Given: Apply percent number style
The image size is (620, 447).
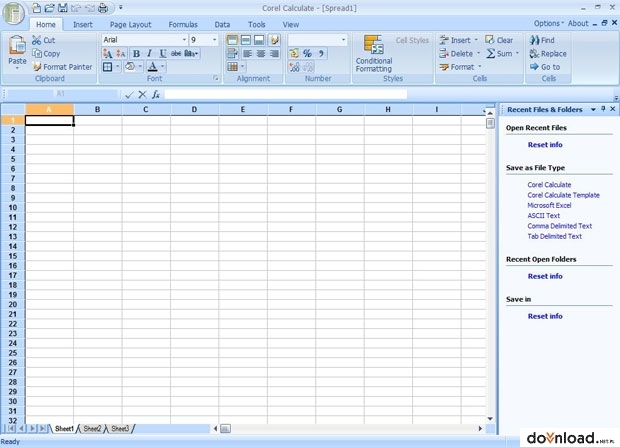Looking at the screenshot, I should (307, 53).
